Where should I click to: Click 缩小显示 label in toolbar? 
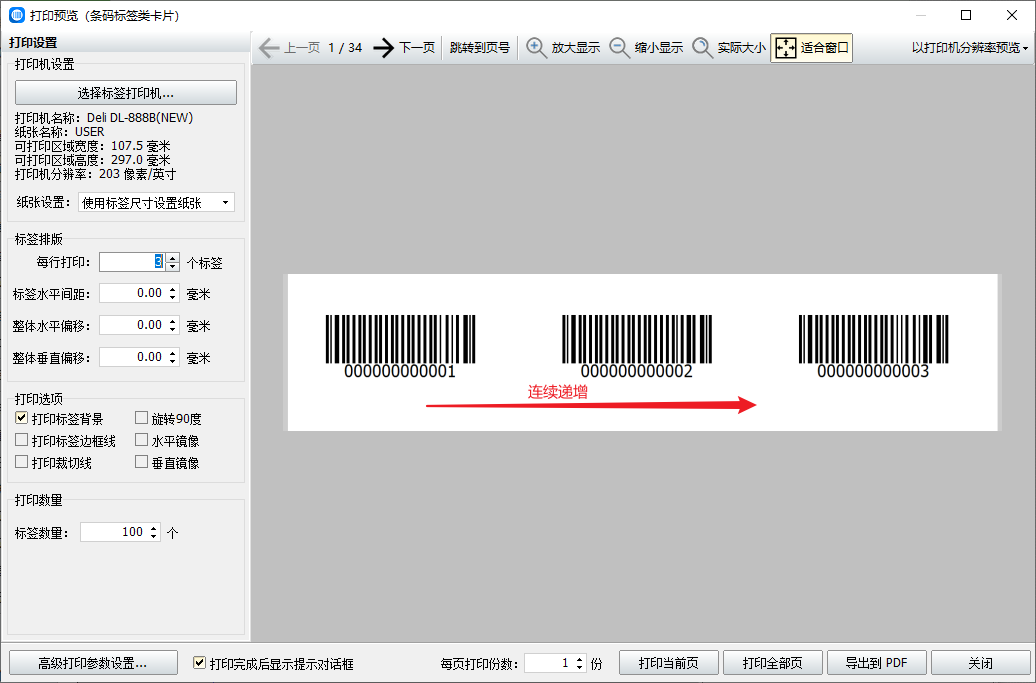click(x=659, y=48)
